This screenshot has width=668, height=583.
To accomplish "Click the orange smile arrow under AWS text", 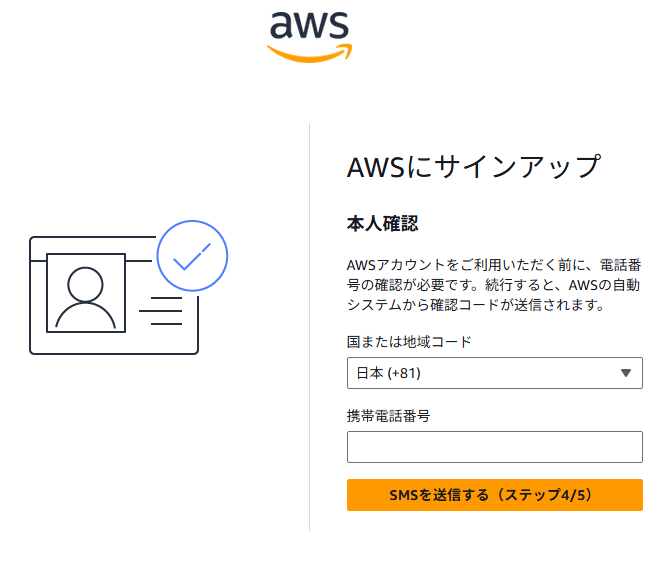I will pos(309,54).
